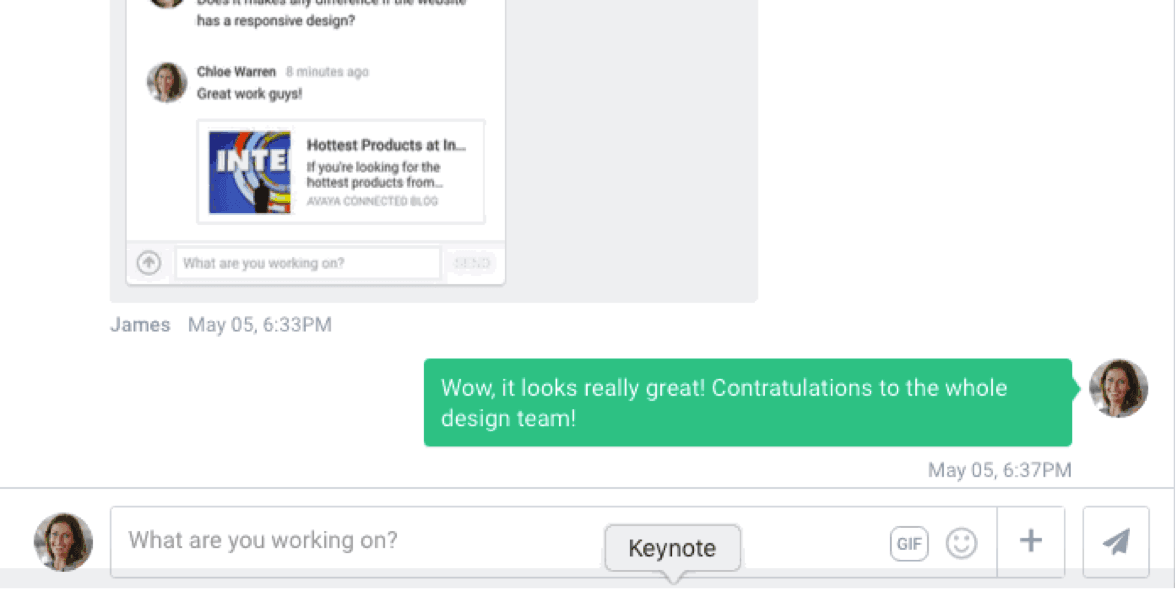This screenshot has height=589, width=1176.
Task: Send message with paper plane icon
Action: [1116, 542]
